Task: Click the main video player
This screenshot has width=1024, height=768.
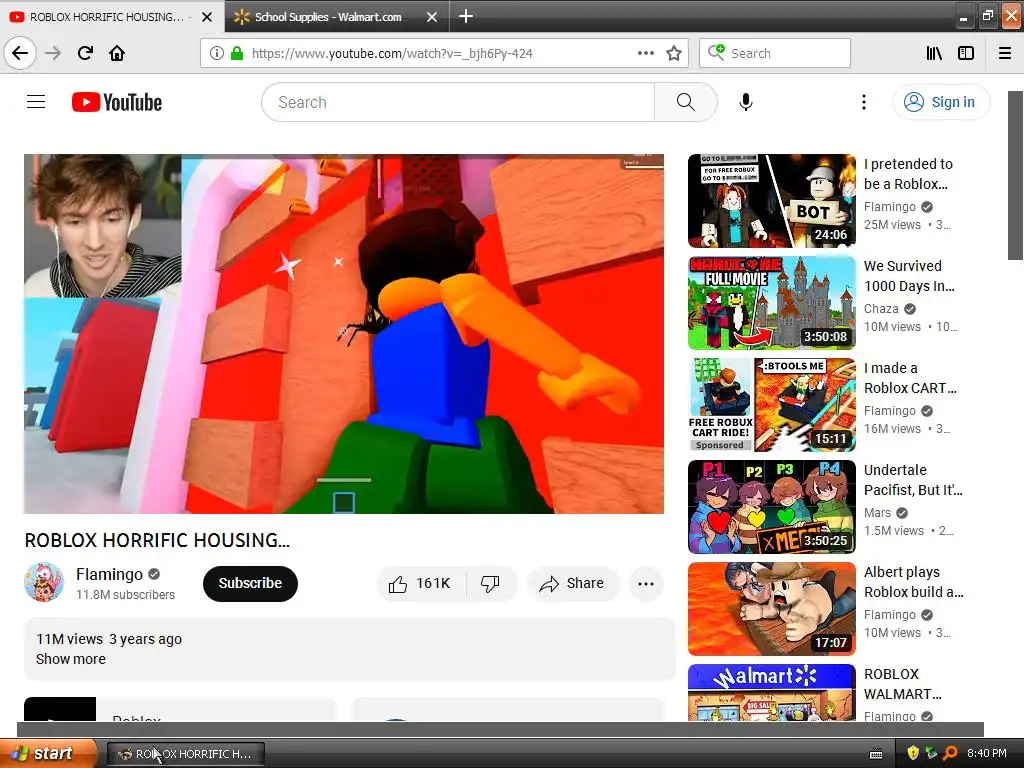Action: pos(344,334)
